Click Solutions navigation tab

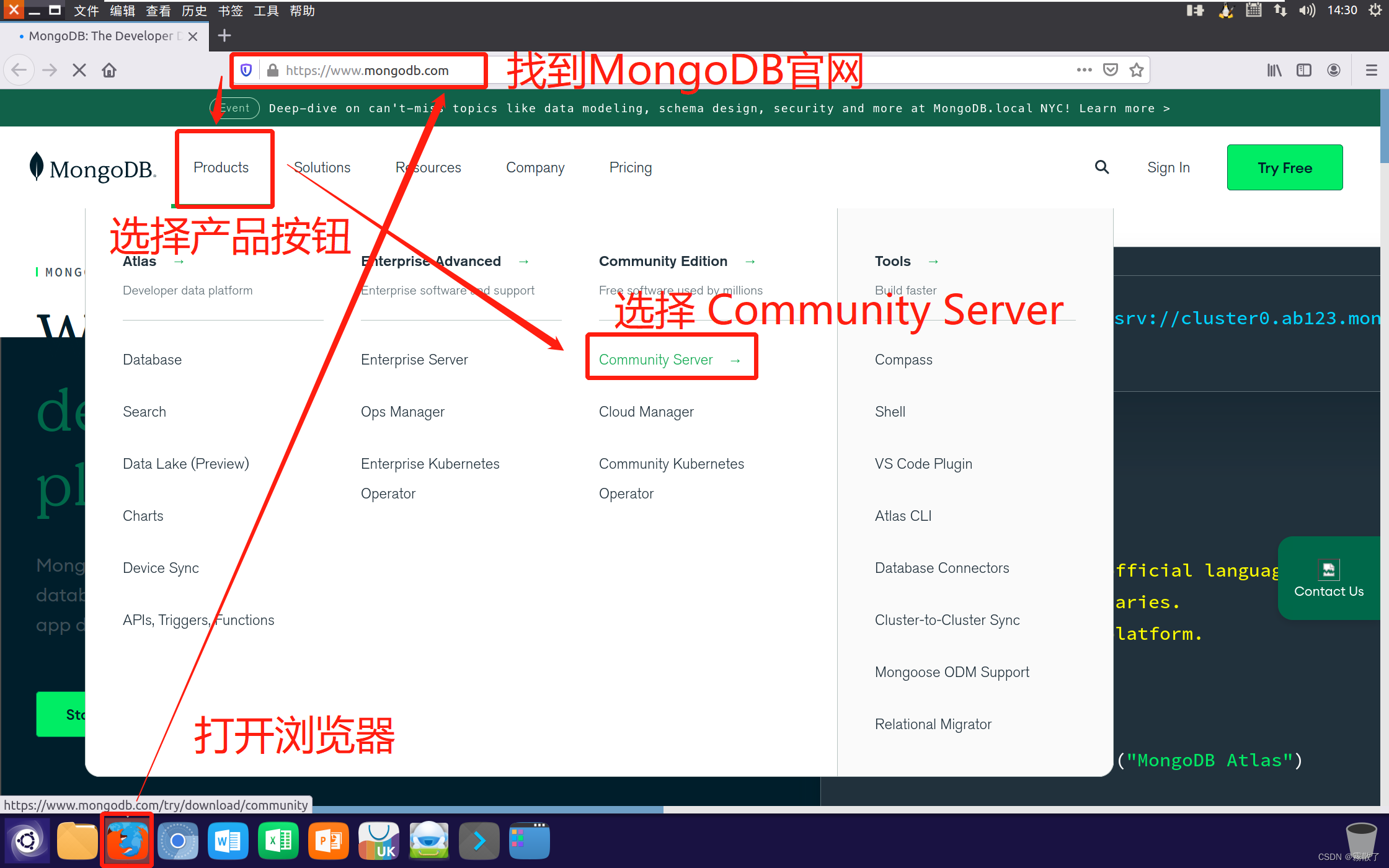click(320, 167)
